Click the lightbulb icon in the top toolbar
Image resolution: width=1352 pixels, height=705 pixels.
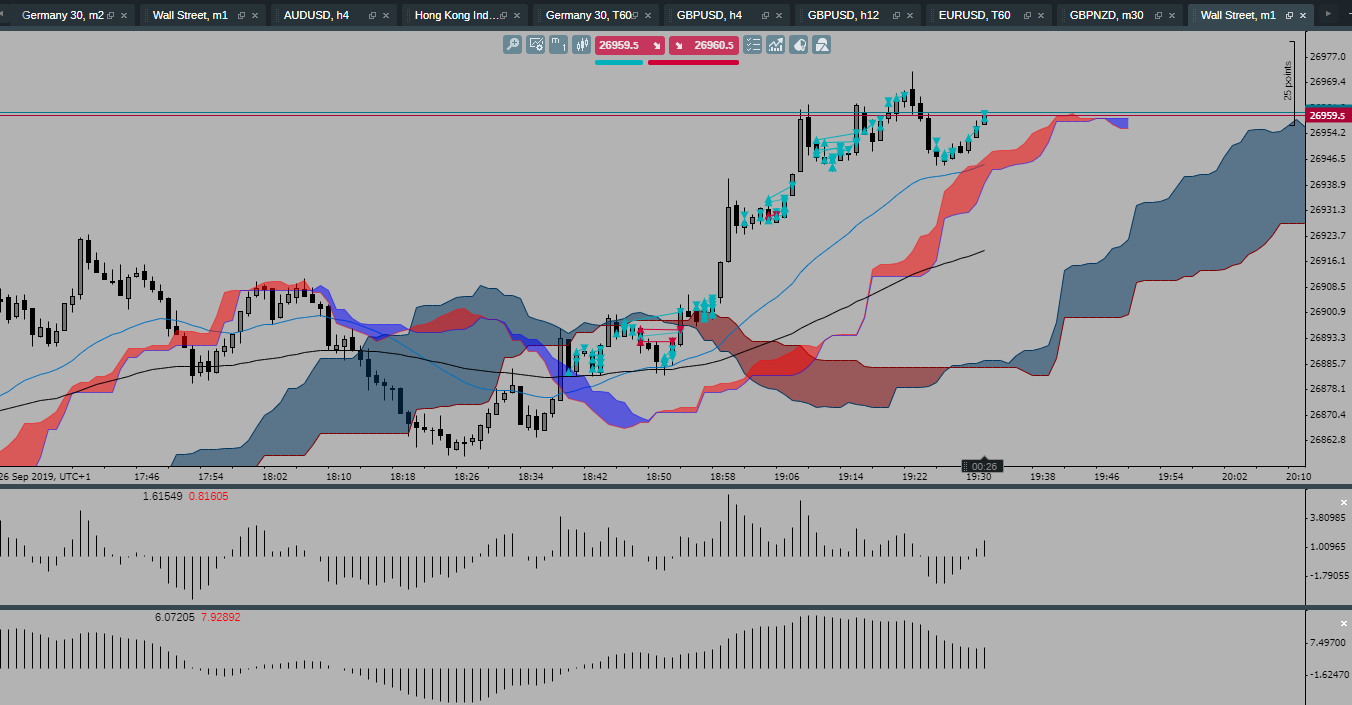pyautogui.click(x=798, y=45)
